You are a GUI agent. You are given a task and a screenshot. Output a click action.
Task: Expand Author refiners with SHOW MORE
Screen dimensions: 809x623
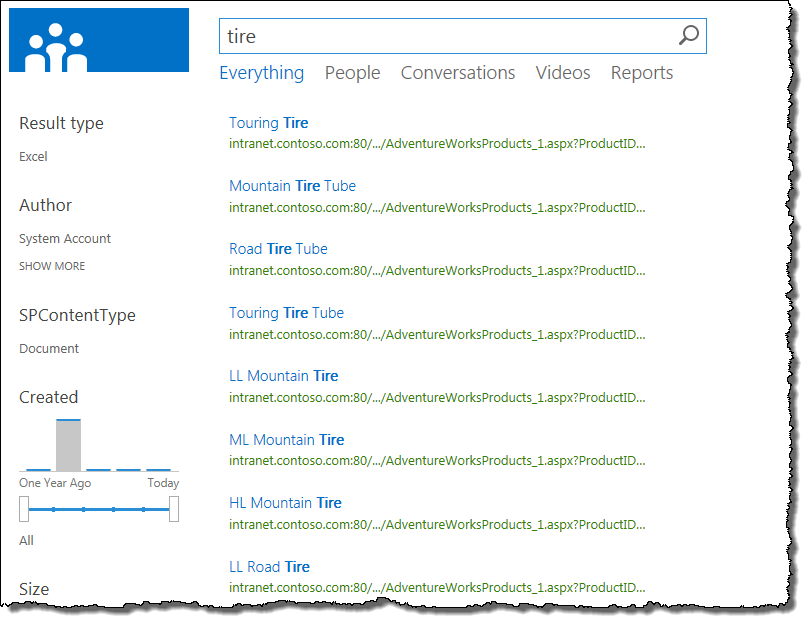point(51,265)
